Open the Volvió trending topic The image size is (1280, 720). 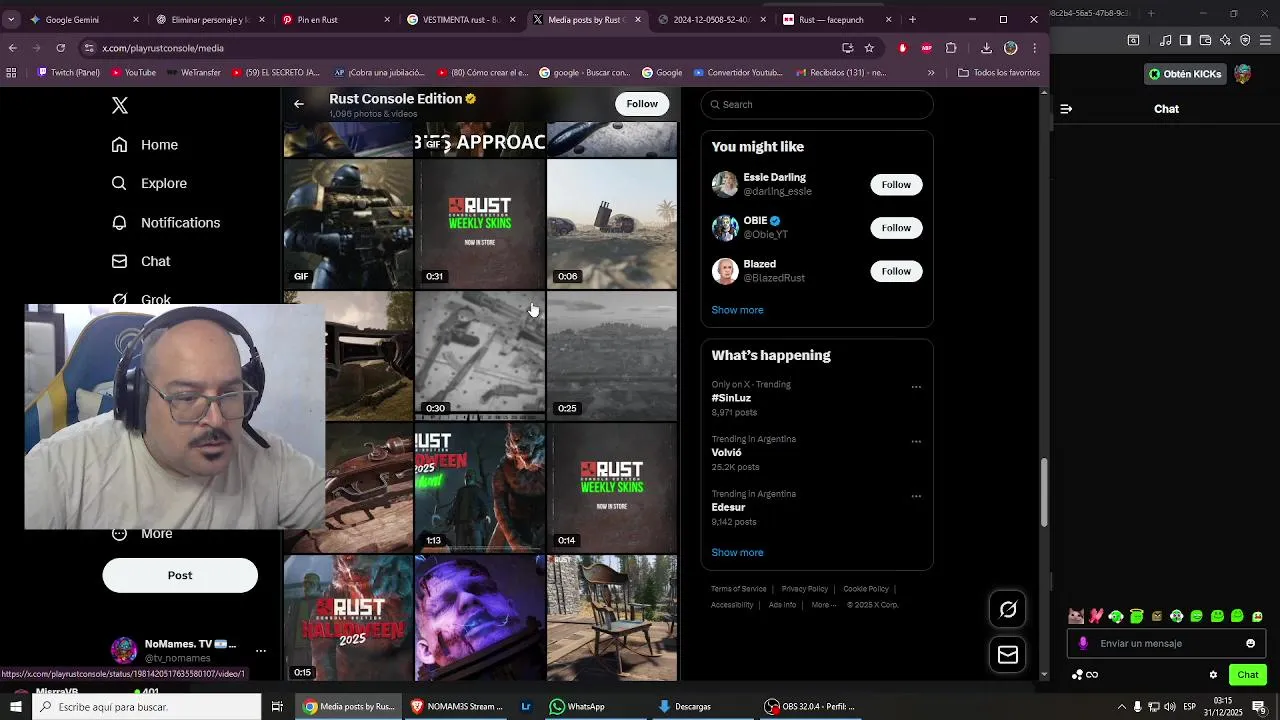pos(726,452)
